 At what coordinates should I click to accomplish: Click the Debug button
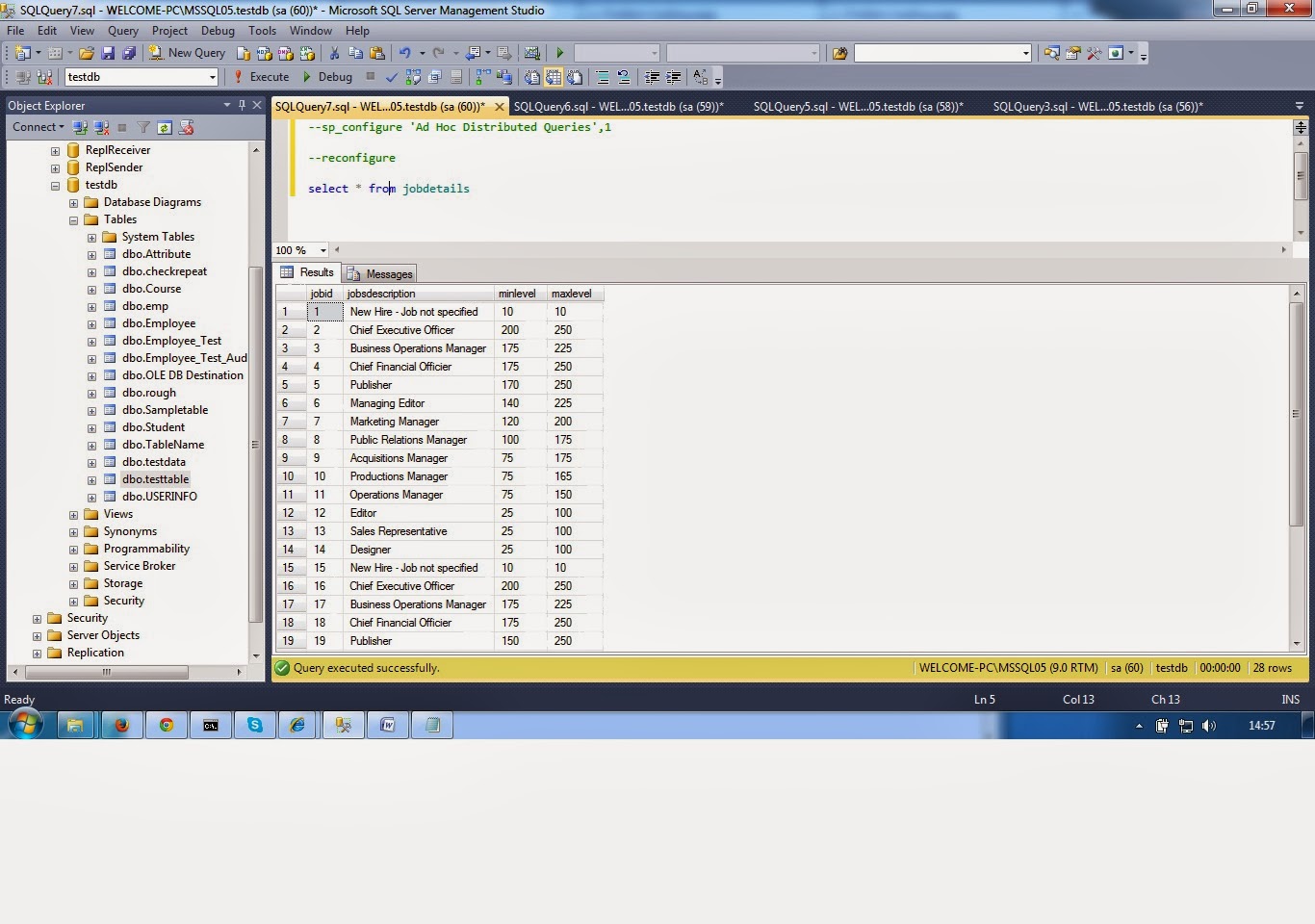327,77
